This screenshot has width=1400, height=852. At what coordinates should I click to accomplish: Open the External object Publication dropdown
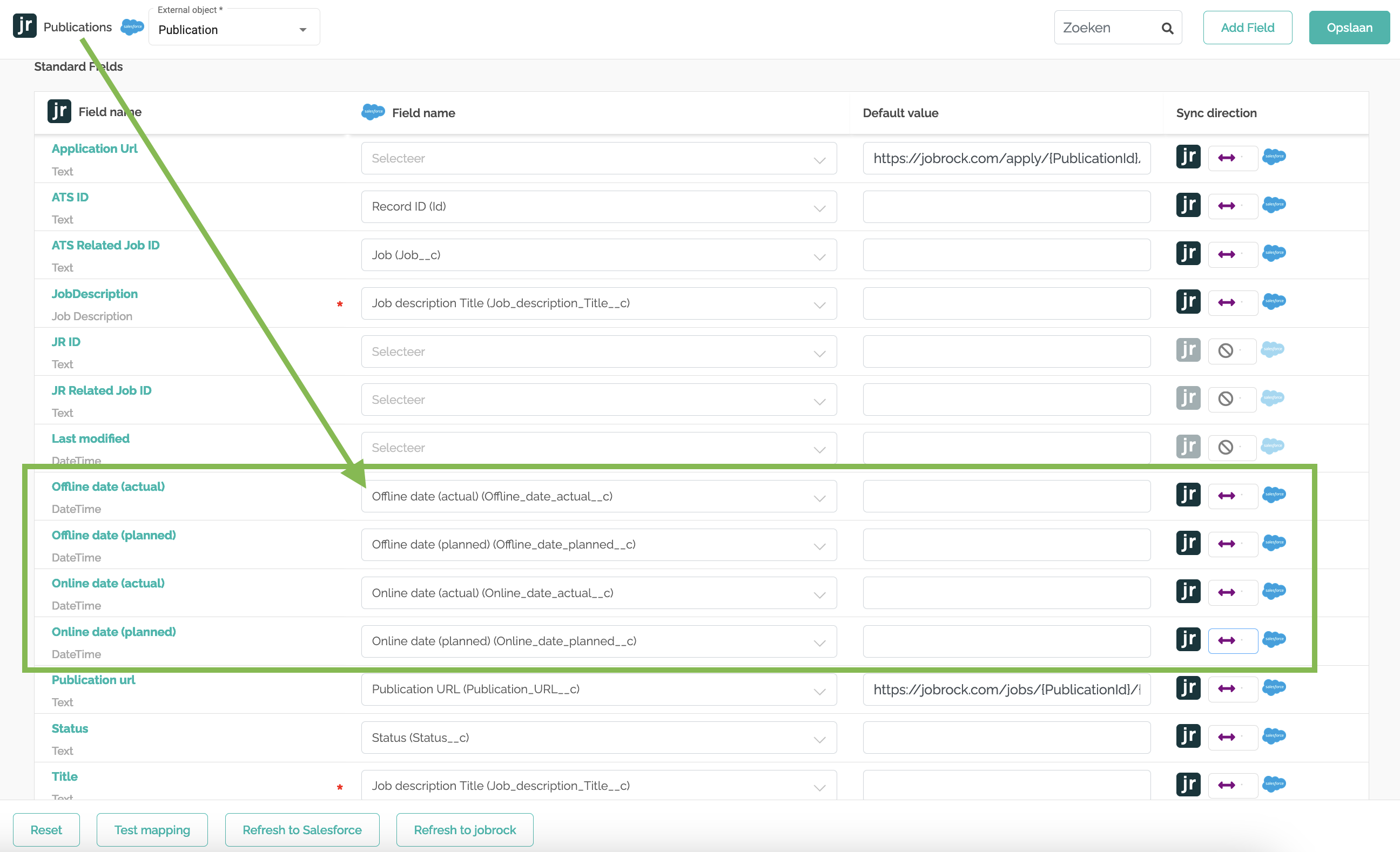(234, 30)
